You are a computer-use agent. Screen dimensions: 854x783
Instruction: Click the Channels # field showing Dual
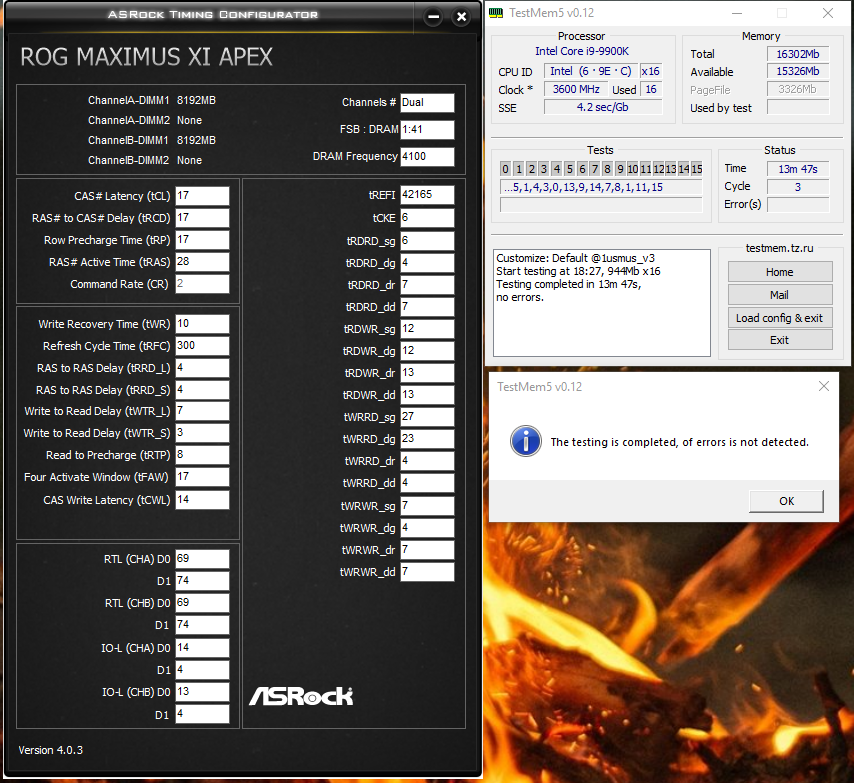coord(427,102)
